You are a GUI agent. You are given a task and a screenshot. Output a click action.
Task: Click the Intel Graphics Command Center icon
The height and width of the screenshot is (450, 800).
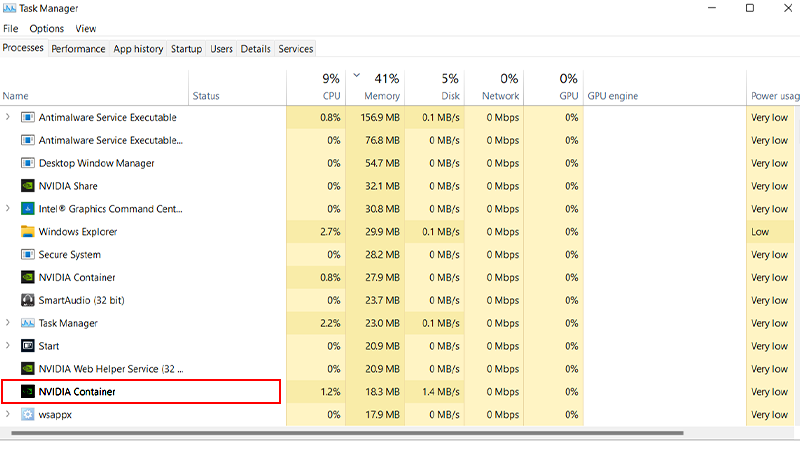pos(28,209)
